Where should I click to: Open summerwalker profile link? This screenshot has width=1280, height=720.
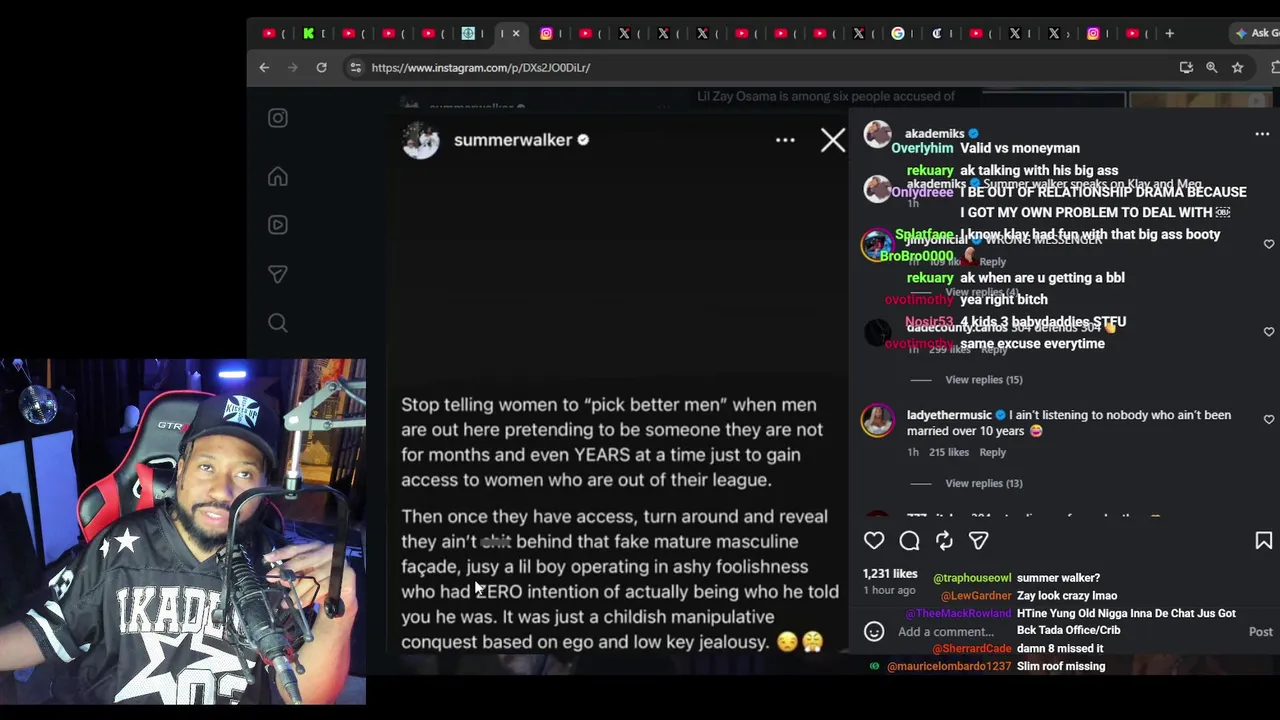coord(513,140)
